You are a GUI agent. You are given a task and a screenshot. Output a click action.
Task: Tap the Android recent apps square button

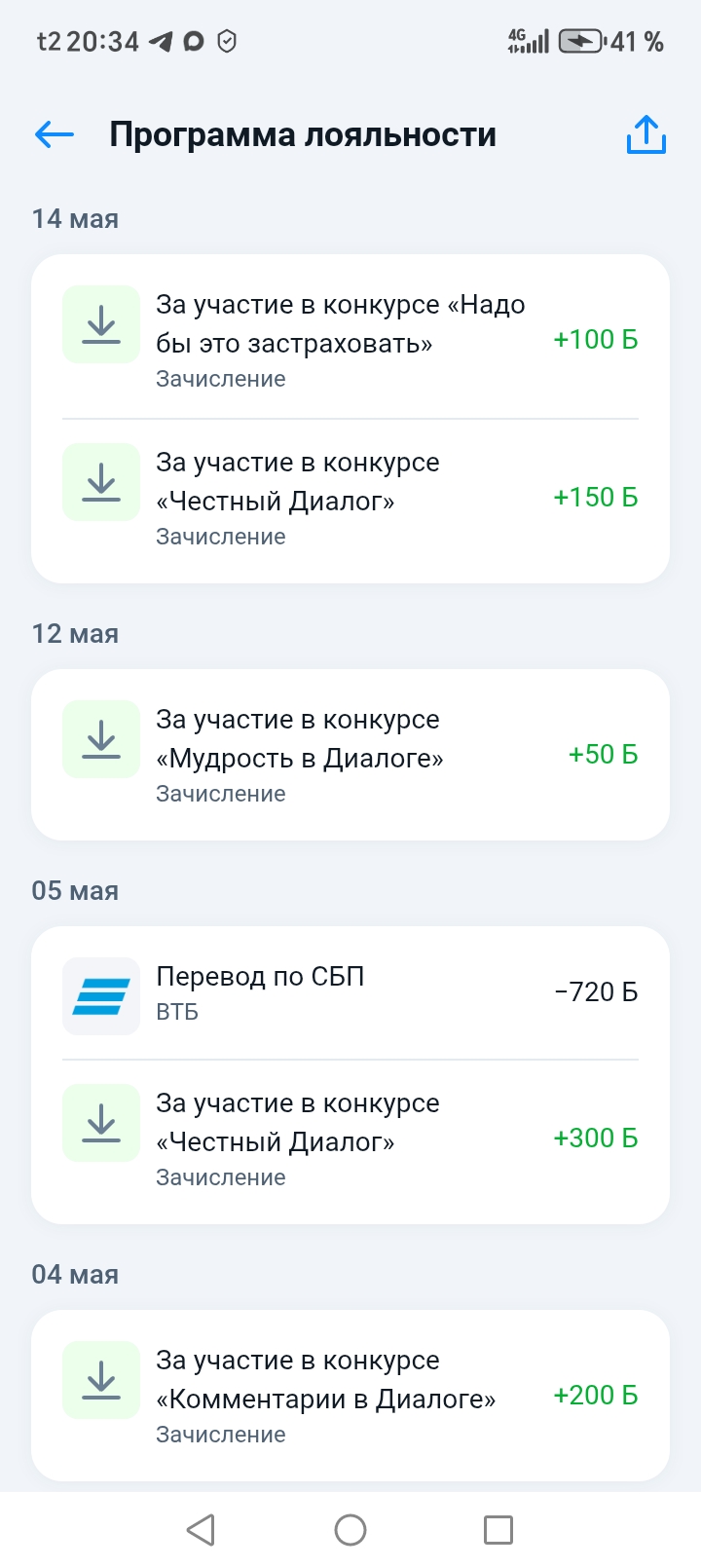[498, 1530]
